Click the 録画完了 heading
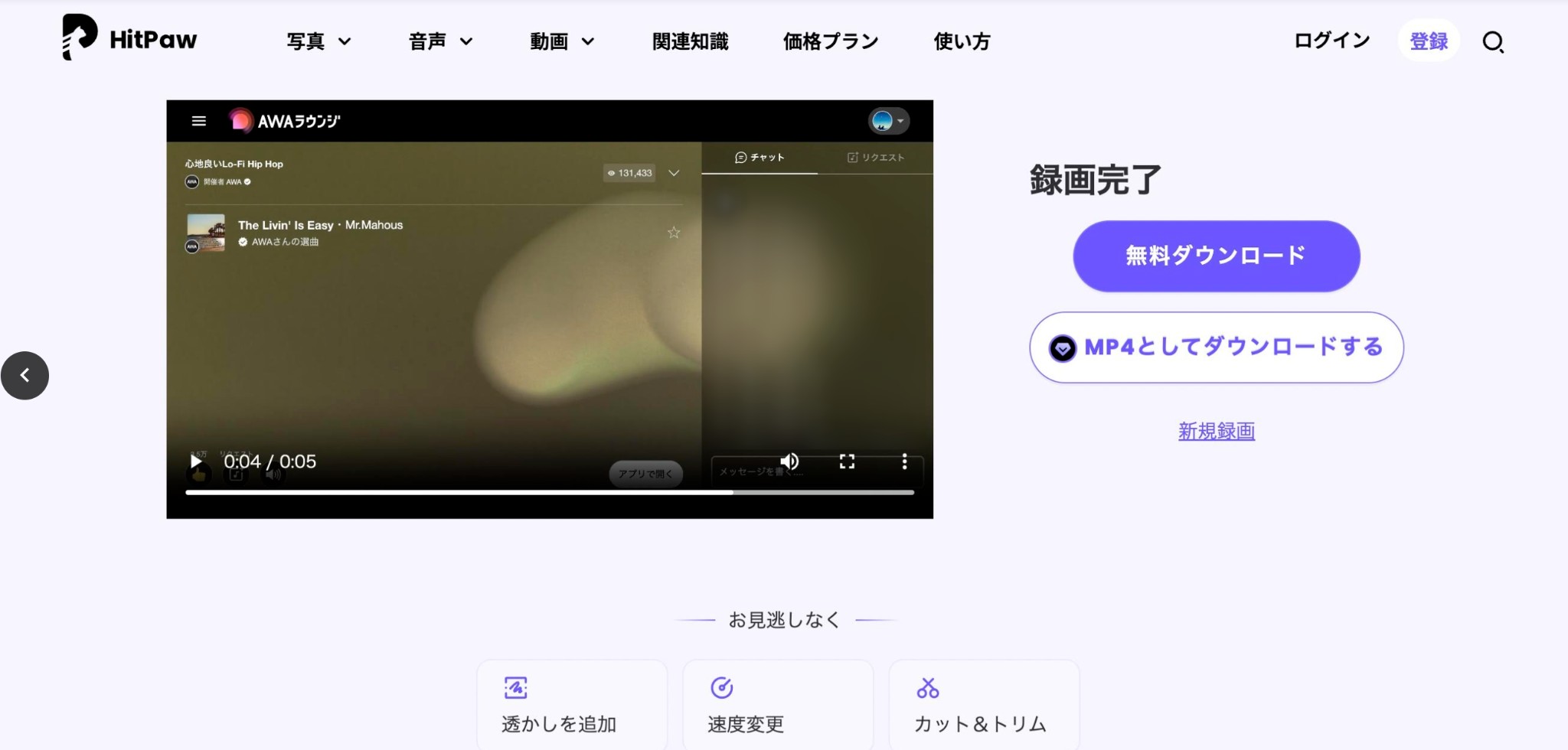Screen dimensions: 1568x750 pyautogui.click(x=1096, y=181)
